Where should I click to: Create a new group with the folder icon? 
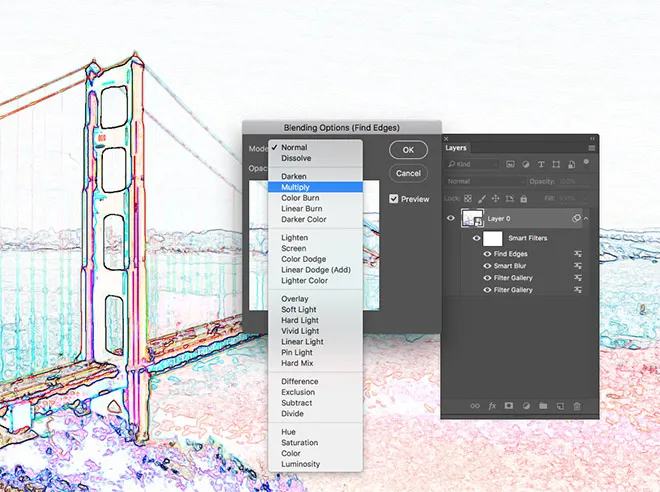pyautogui.click(x=543, y=406)
